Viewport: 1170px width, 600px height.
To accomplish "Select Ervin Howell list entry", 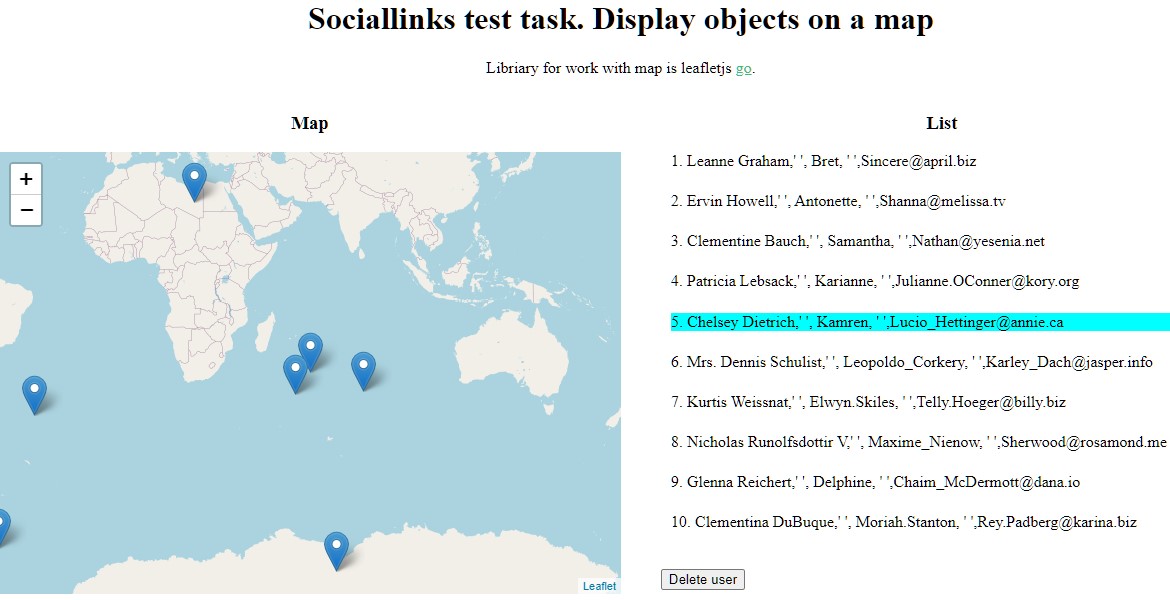I will click(838, 201).
